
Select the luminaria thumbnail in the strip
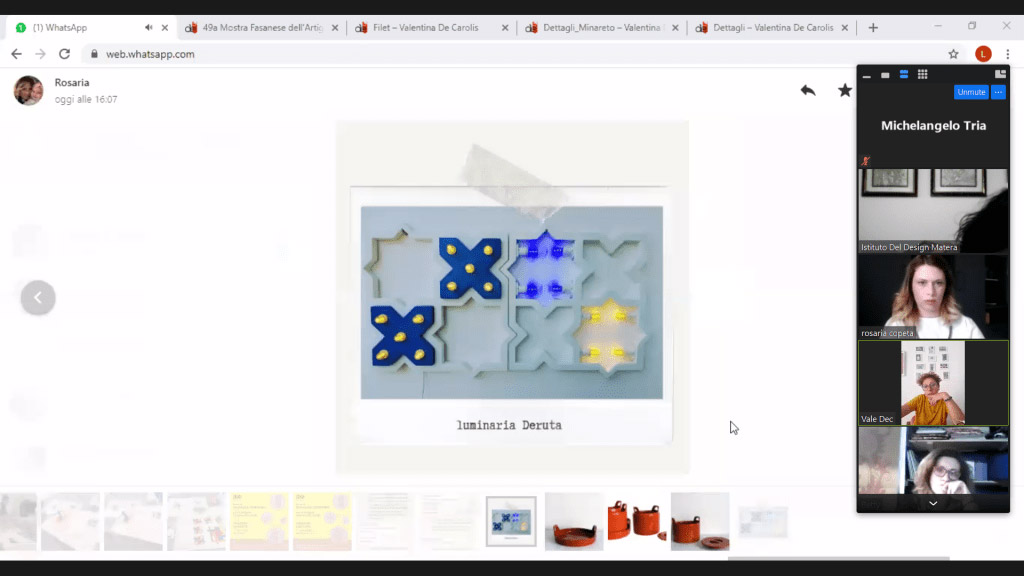coord(511,521)
